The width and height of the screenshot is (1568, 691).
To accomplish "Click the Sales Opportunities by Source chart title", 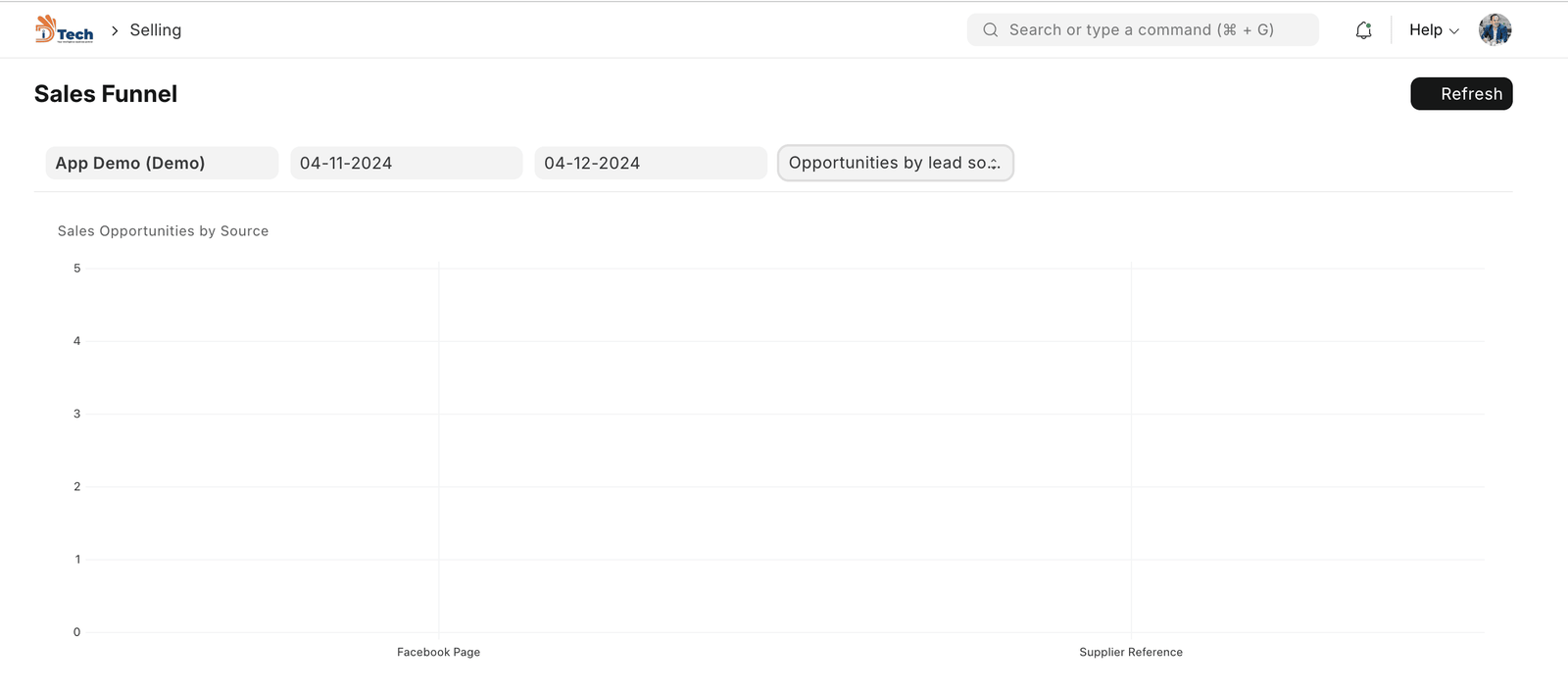I will [163, 231].
